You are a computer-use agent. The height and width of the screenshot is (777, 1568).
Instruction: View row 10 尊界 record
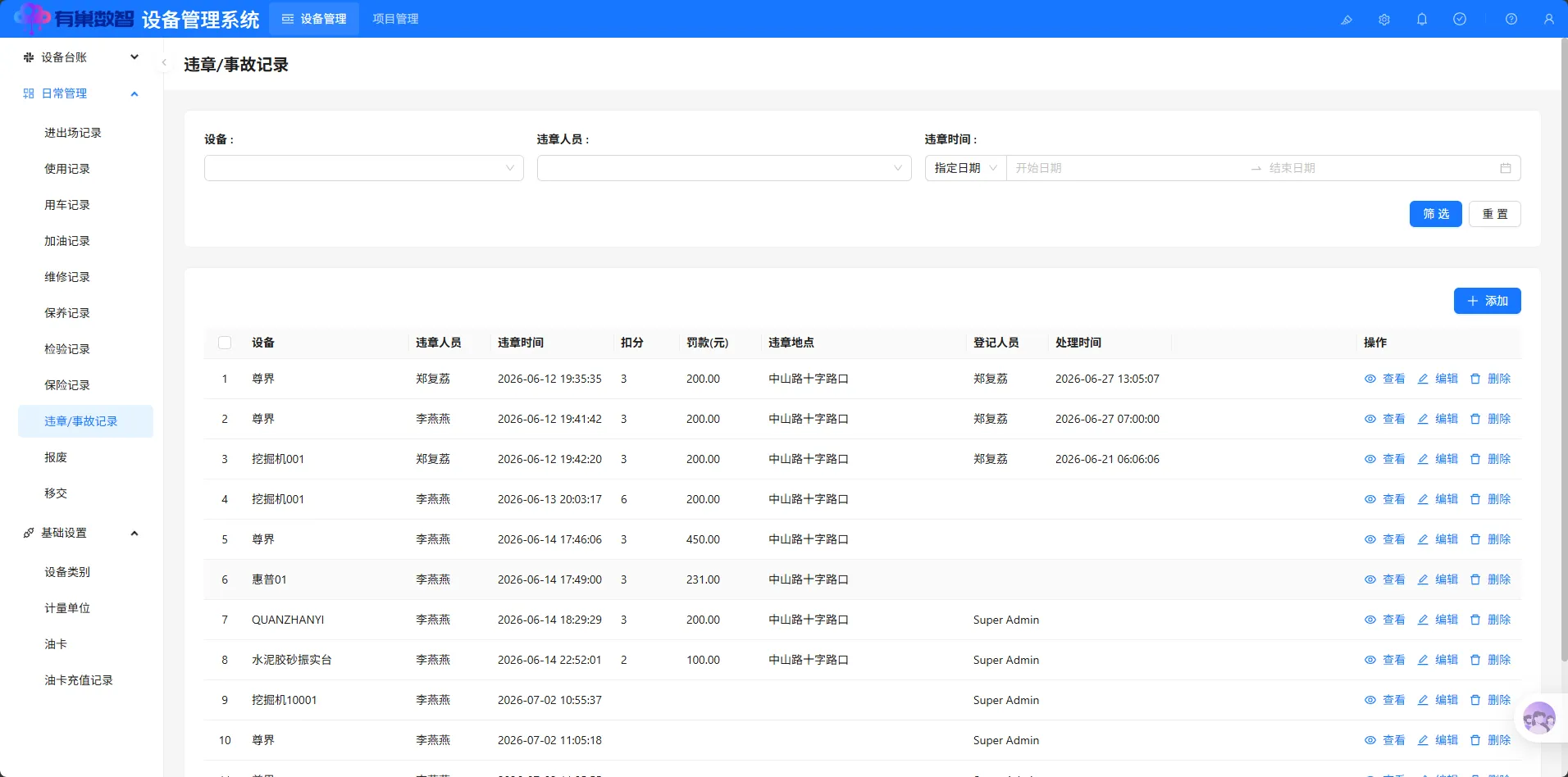click(x=1384, y=740)
